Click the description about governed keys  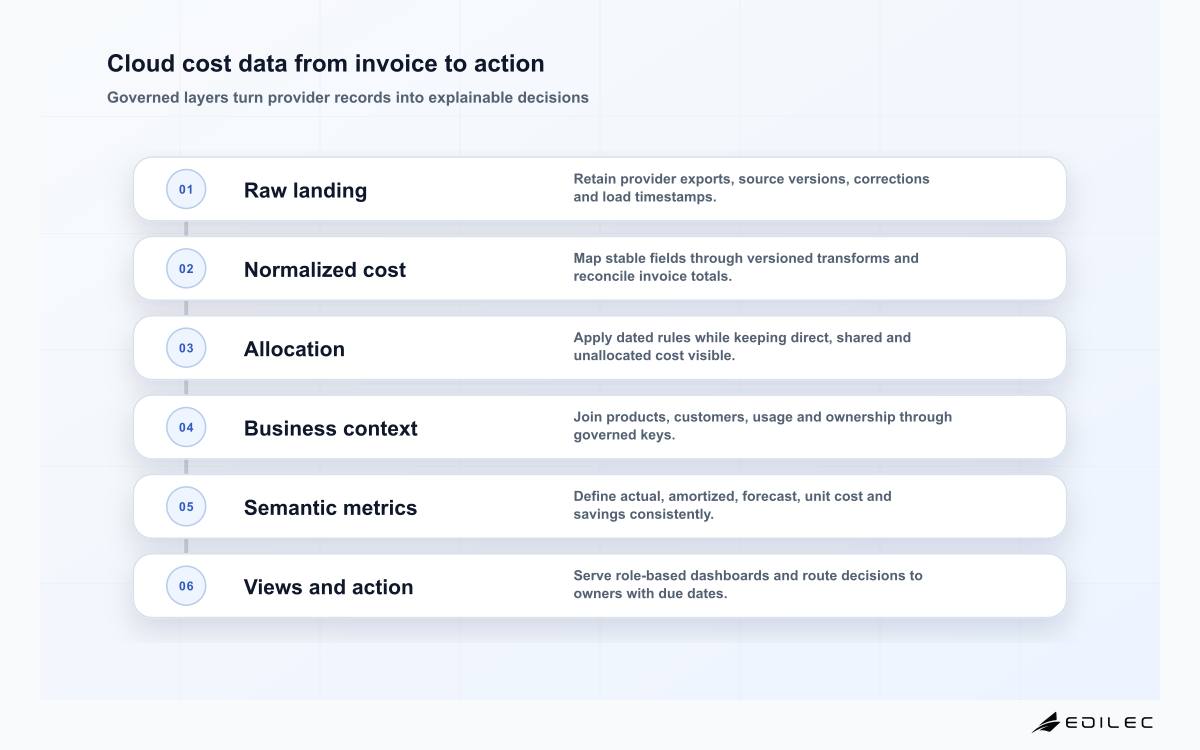pyautogui.click(x=762, y=426)
